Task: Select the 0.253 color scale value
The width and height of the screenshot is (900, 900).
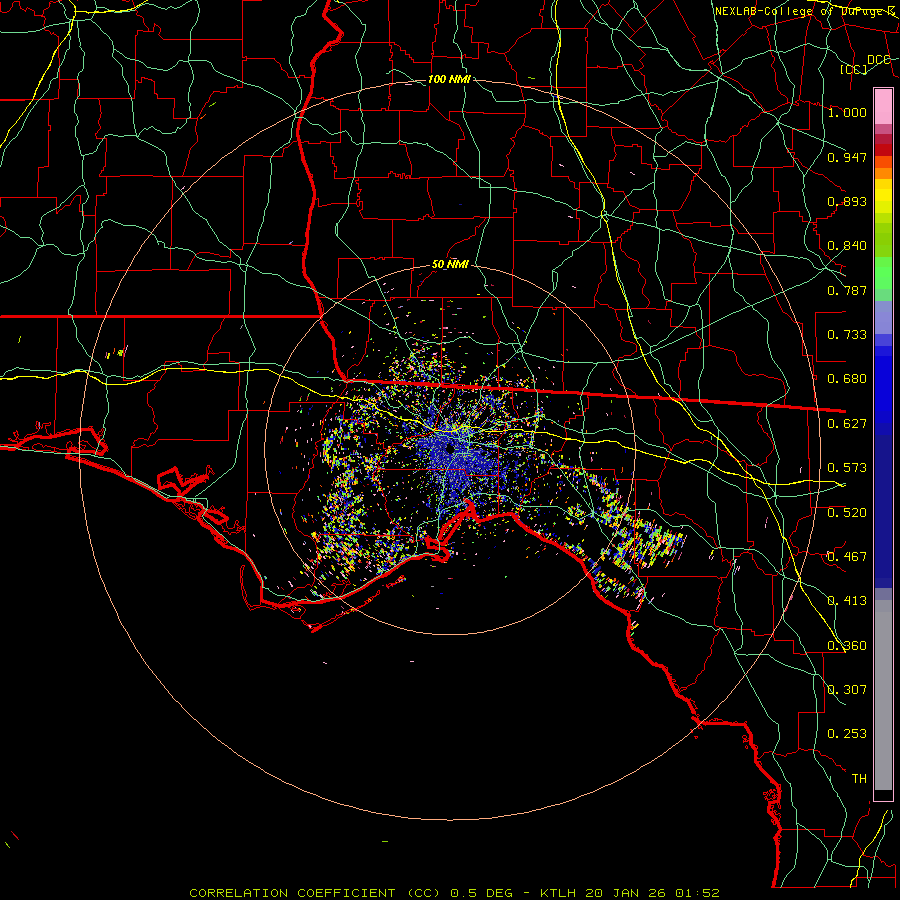Action: pos(847,734)
